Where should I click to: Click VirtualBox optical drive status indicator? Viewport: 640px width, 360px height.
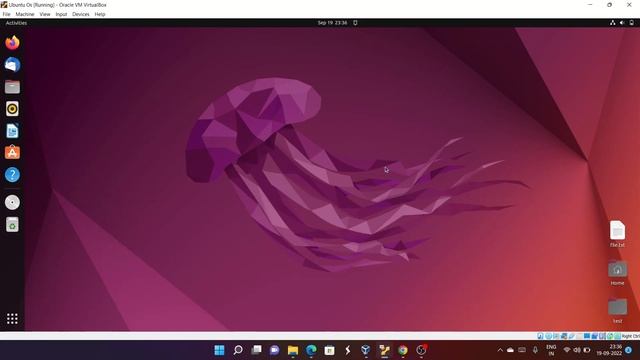tap(549, 336)
